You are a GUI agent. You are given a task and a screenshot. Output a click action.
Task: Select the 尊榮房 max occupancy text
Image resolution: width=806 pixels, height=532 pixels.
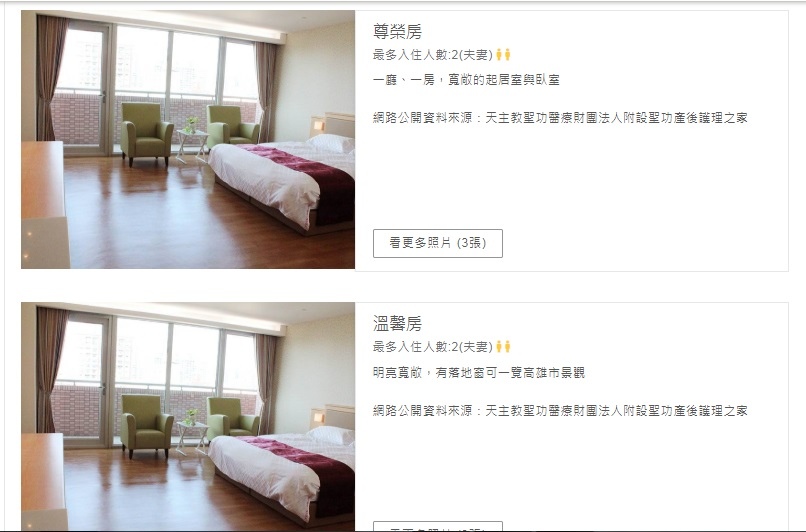pyautogui.click(x=433, y=55)
